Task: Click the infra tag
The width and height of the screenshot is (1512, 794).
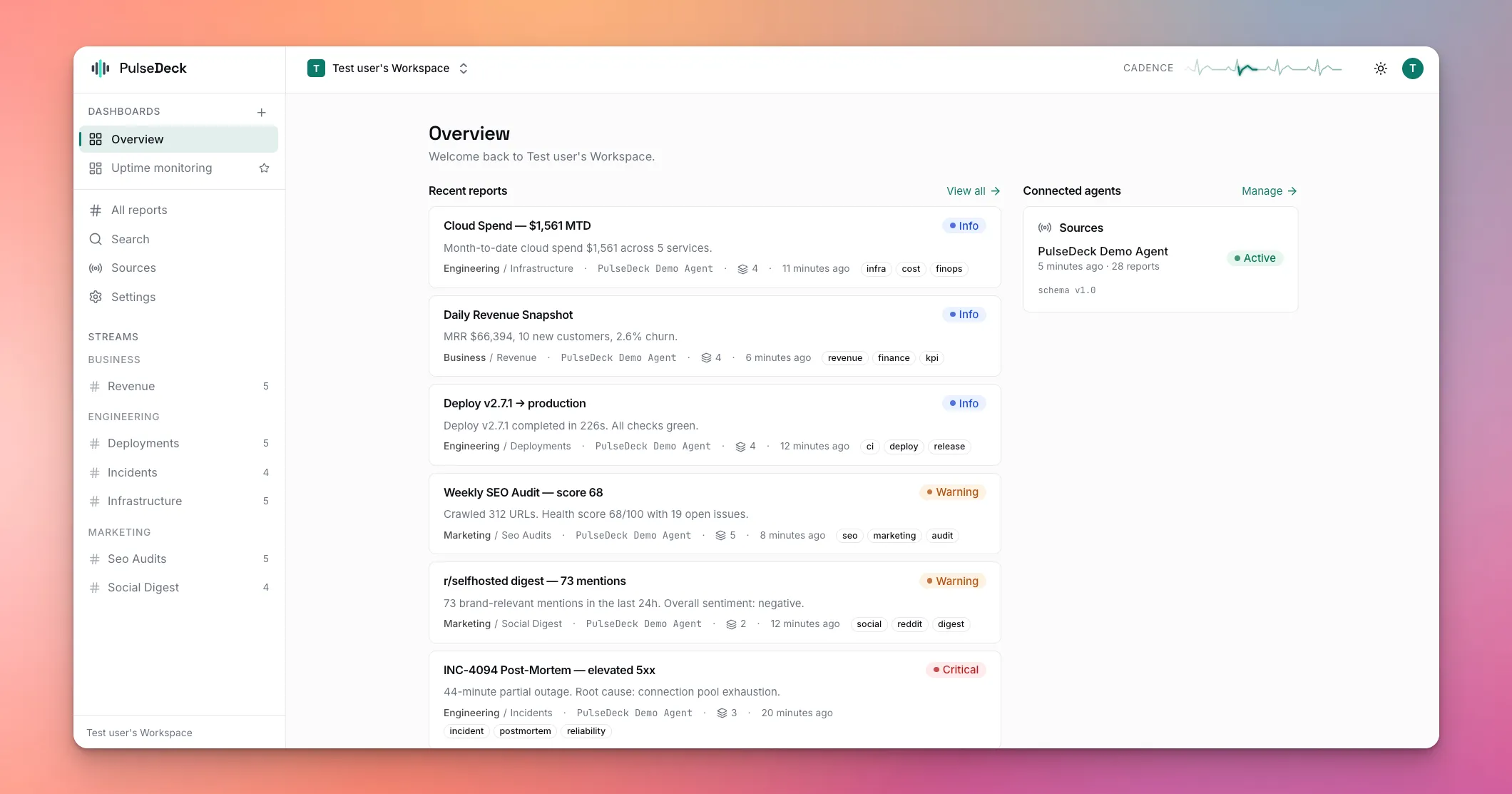Action: coord(876,269)
